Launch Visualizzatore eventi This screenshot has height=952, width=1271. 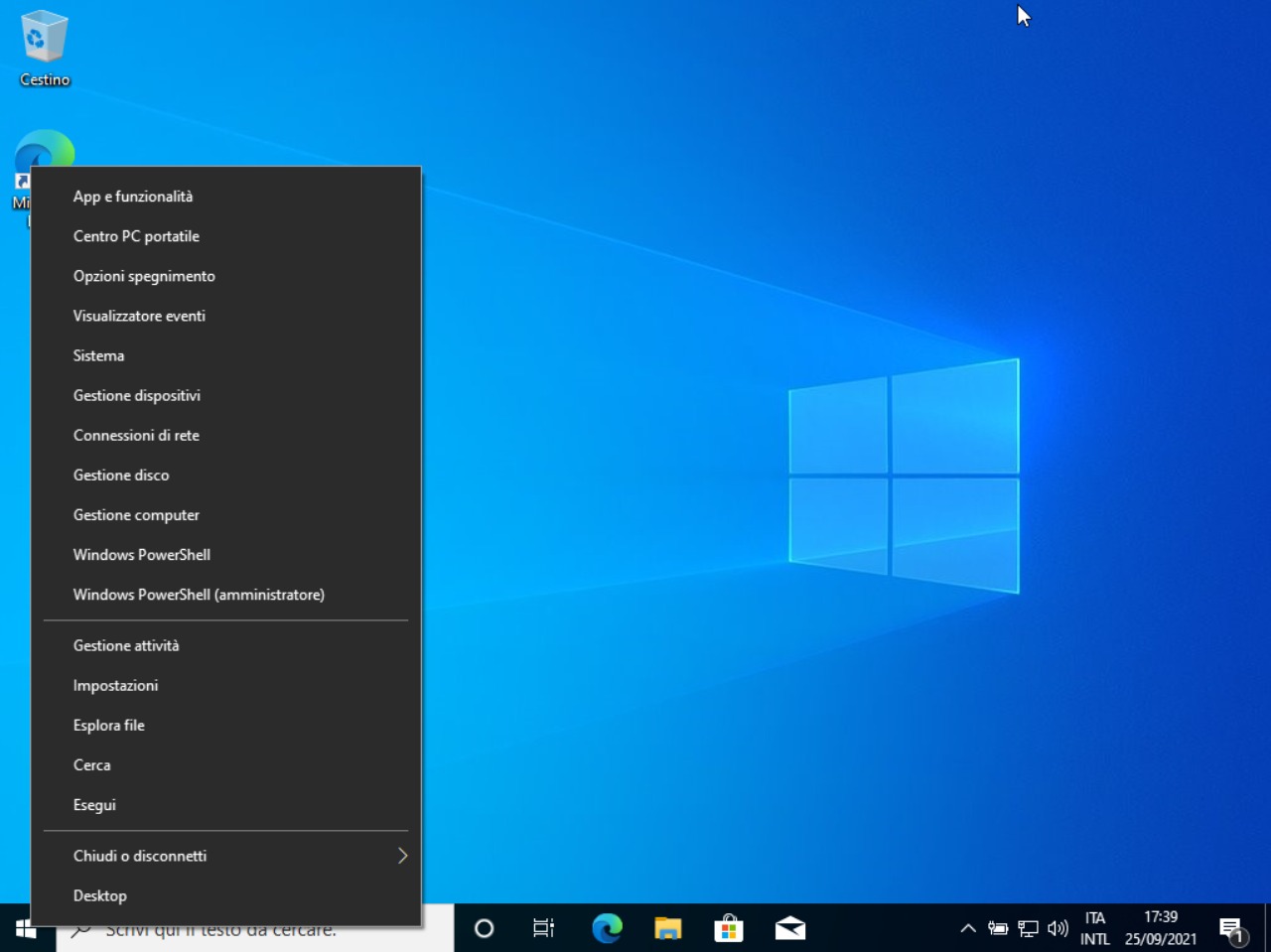[226, 316]
